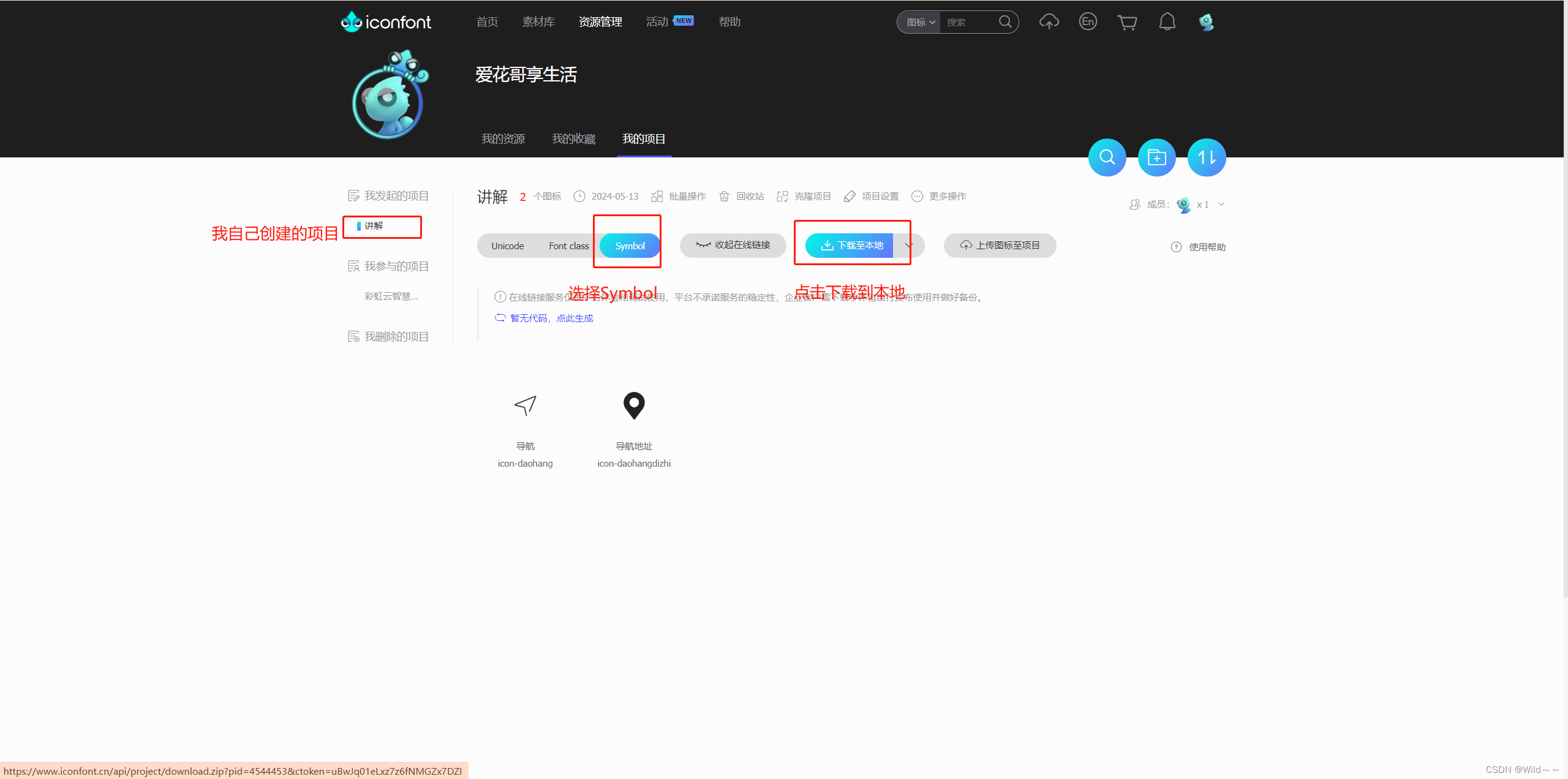Viewport: 1568px width, 779px height.
Task: Switch code mode to Font class
Action: (568, 246)
